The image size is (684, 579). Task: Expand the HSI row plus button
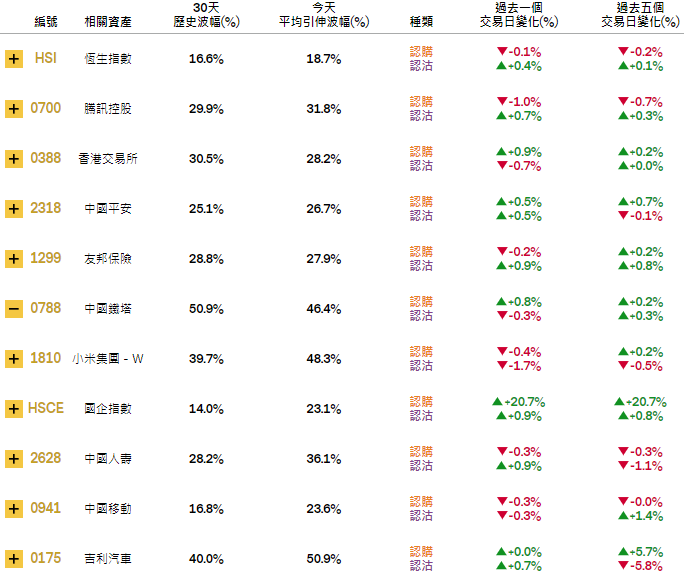click(14, 59)
